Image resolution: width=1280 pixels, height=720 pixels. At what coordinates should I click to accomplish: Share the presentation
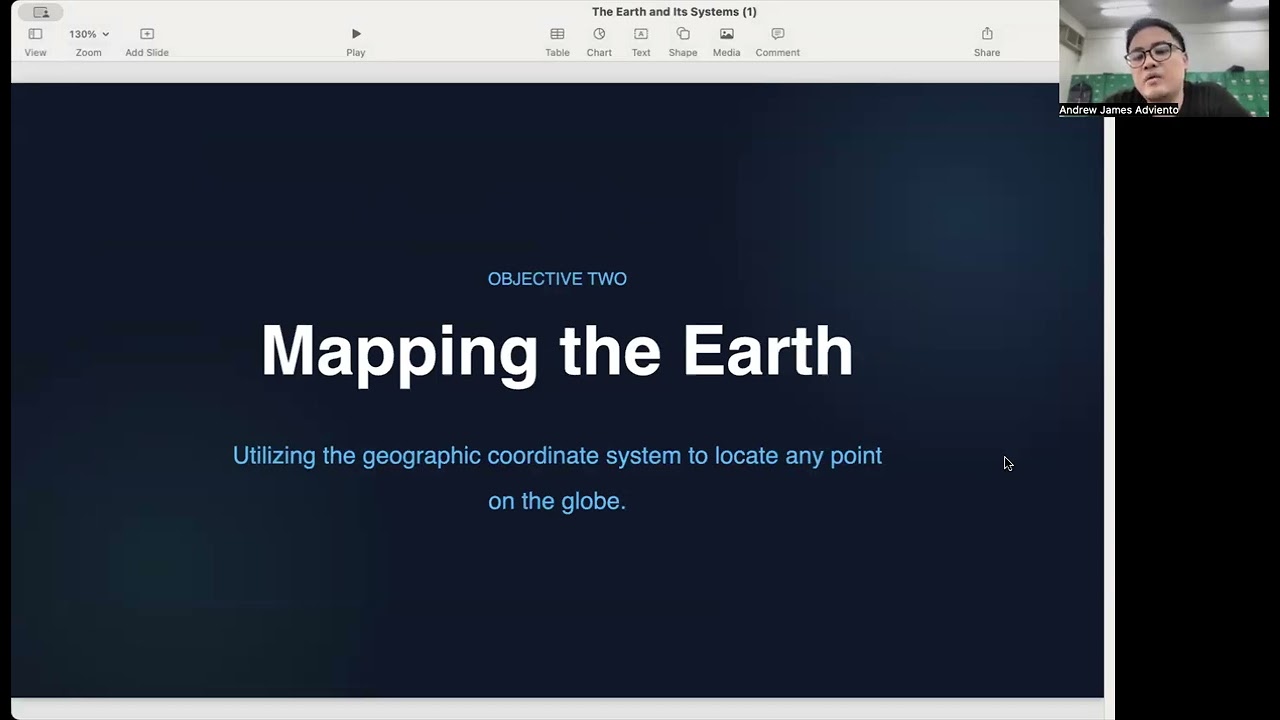coord(987,41)
